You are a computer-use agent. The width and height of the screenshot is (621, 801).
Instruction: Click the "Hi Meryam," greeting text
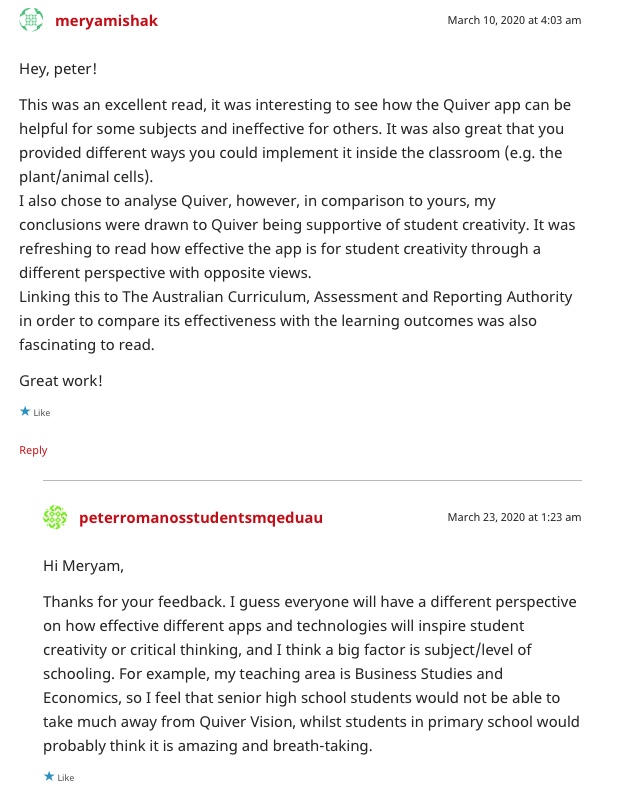pyautogui.click(x=83, y=566)
